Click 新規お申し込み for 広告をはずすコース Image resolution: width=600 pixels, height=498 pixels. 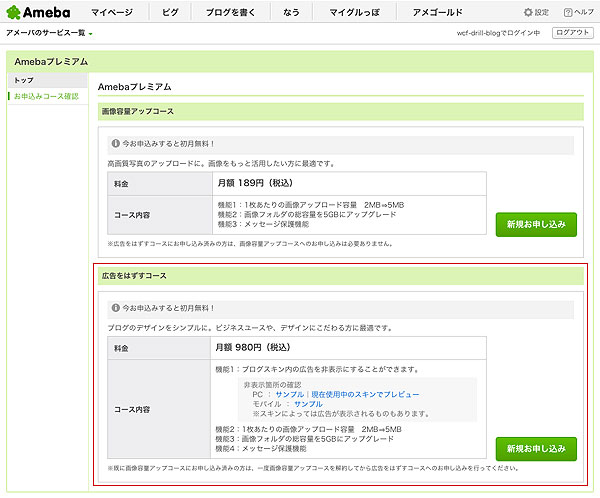pos(536,449)
